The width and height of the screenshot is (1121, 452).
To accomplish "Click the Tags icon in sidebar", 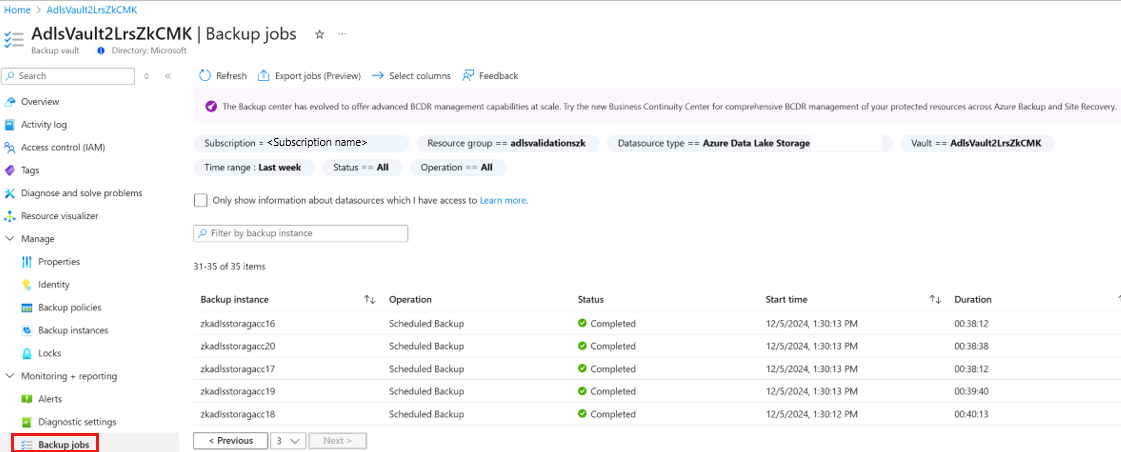I will coord(10,170).
